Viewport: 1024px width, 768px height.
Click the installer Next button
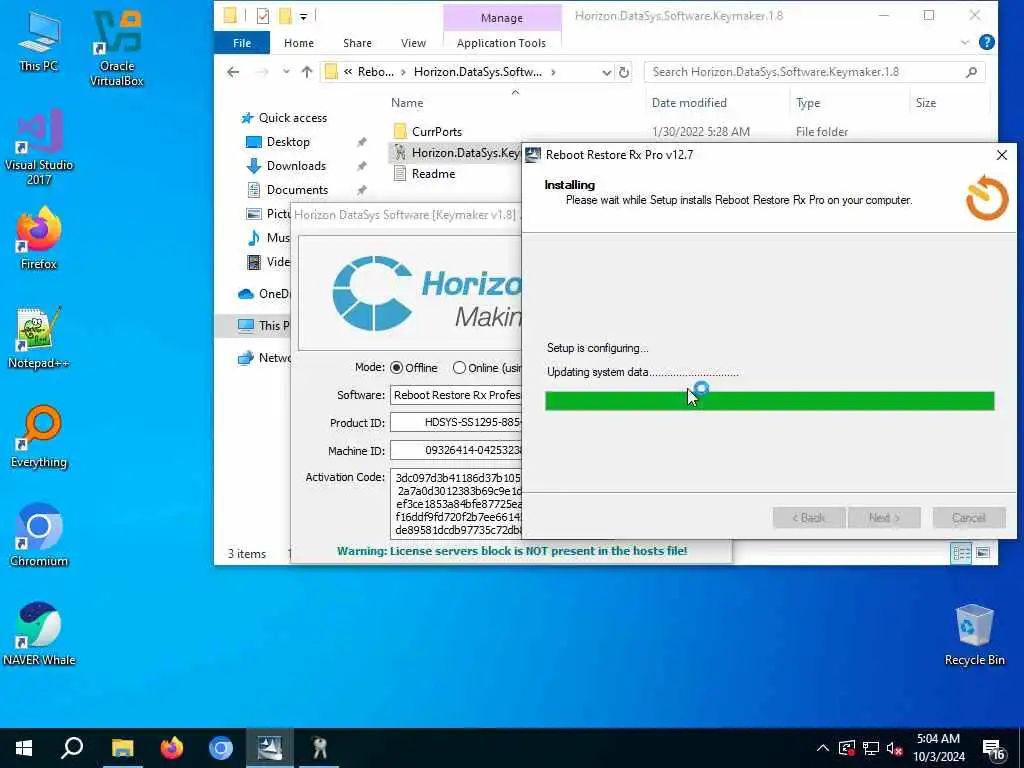(884, 518)
